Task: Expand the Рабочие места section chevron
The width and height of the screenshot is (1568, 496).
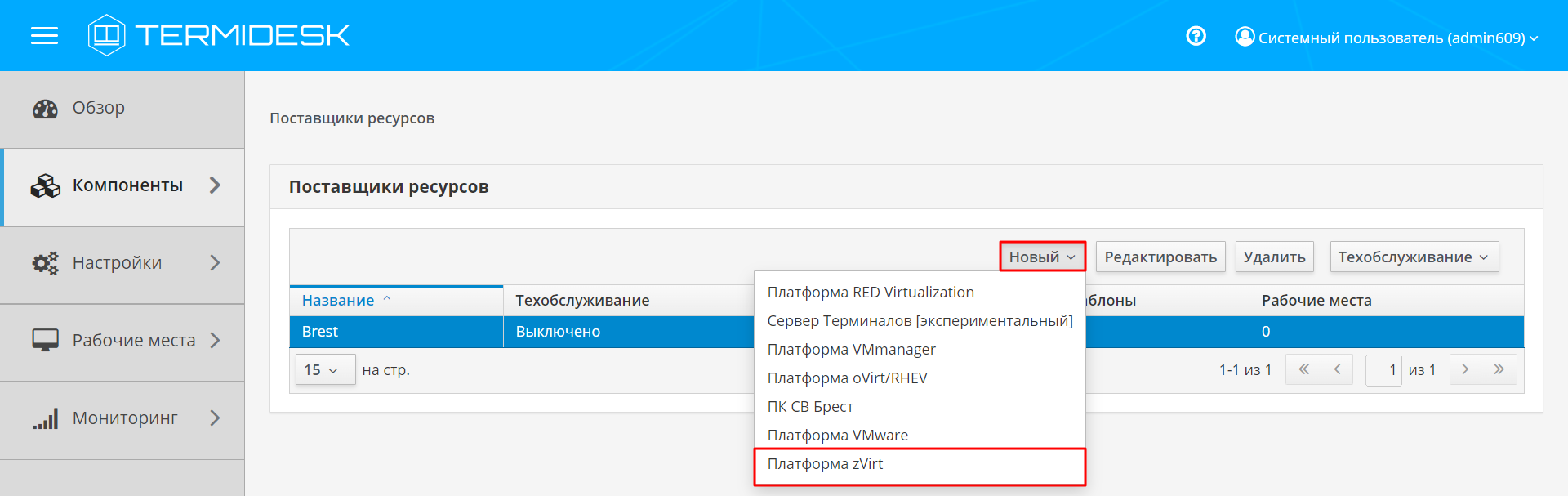Action: coord(215,340)
